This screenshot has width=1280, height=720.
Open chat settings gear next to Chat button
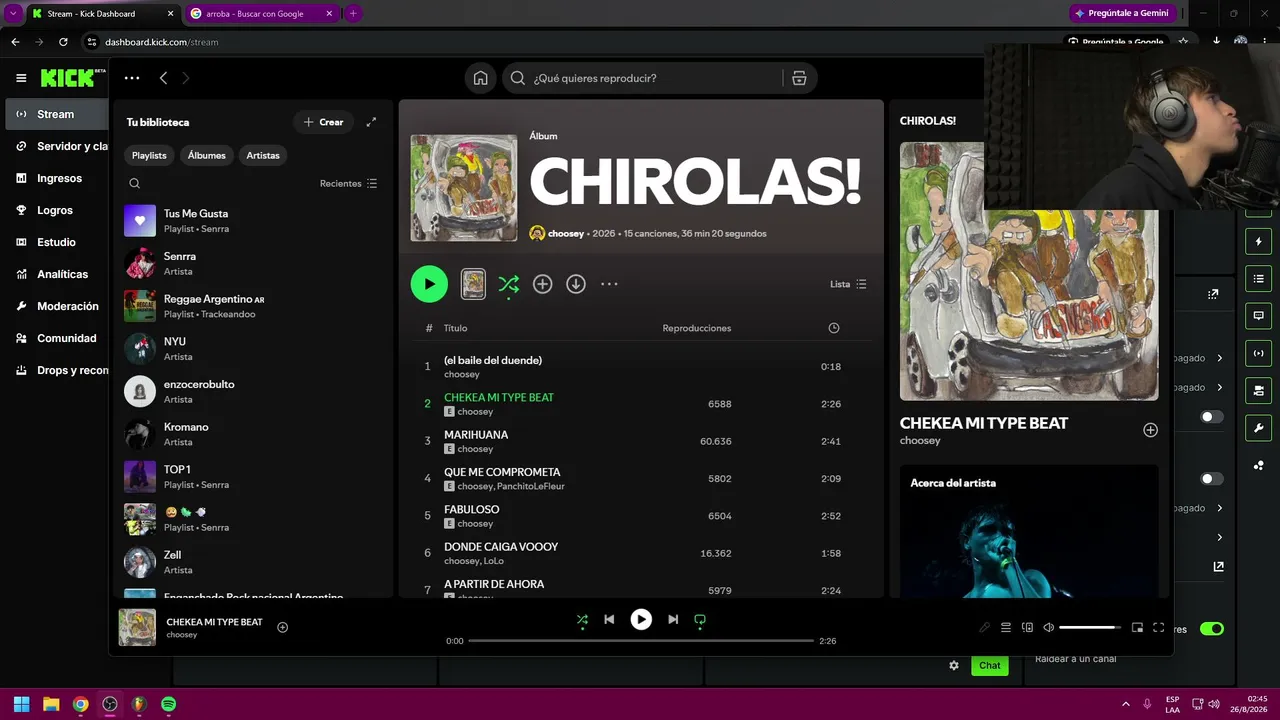coord(954,665)
